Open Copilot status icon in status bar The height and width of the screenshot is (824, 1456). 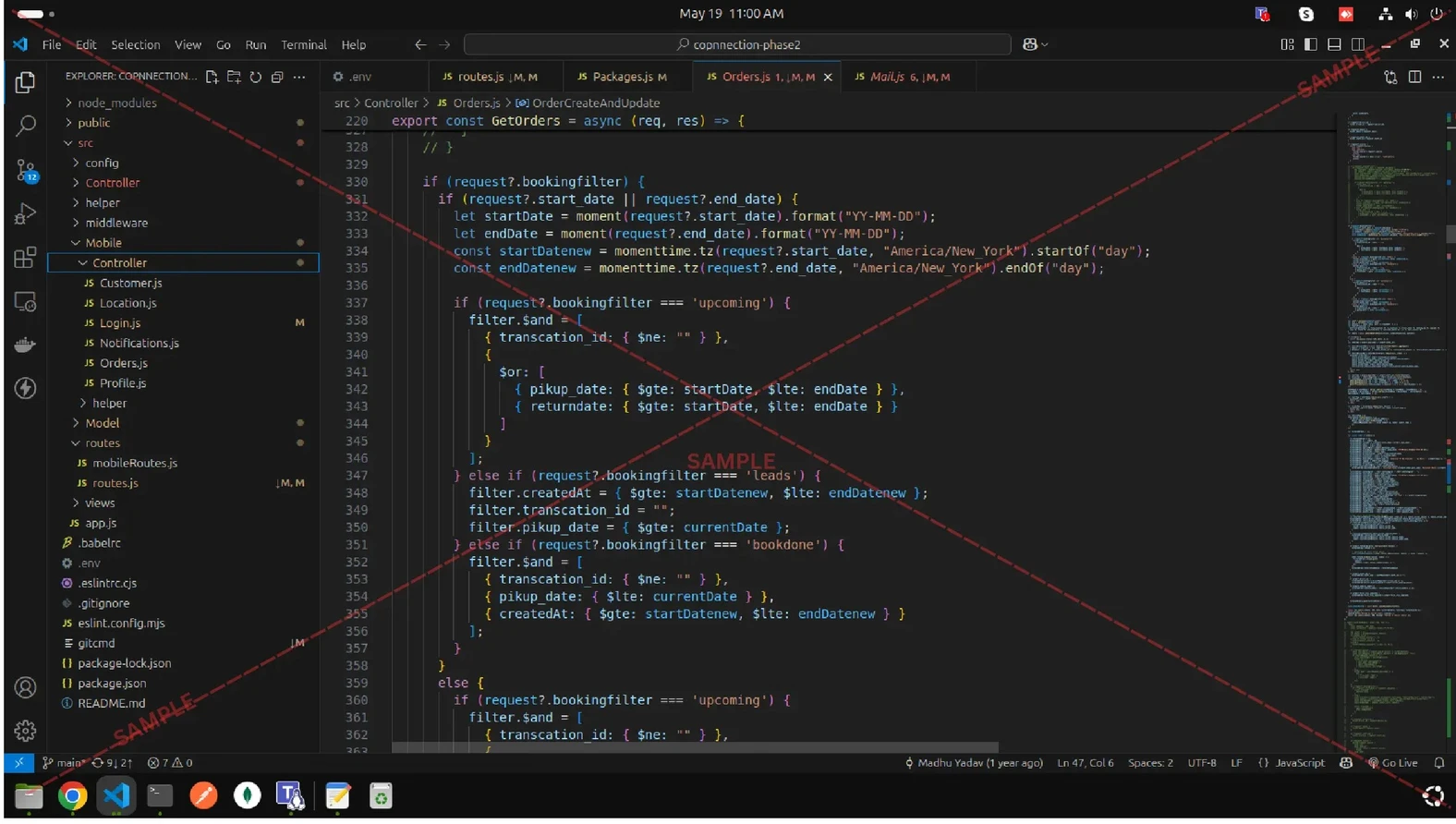1346,763
